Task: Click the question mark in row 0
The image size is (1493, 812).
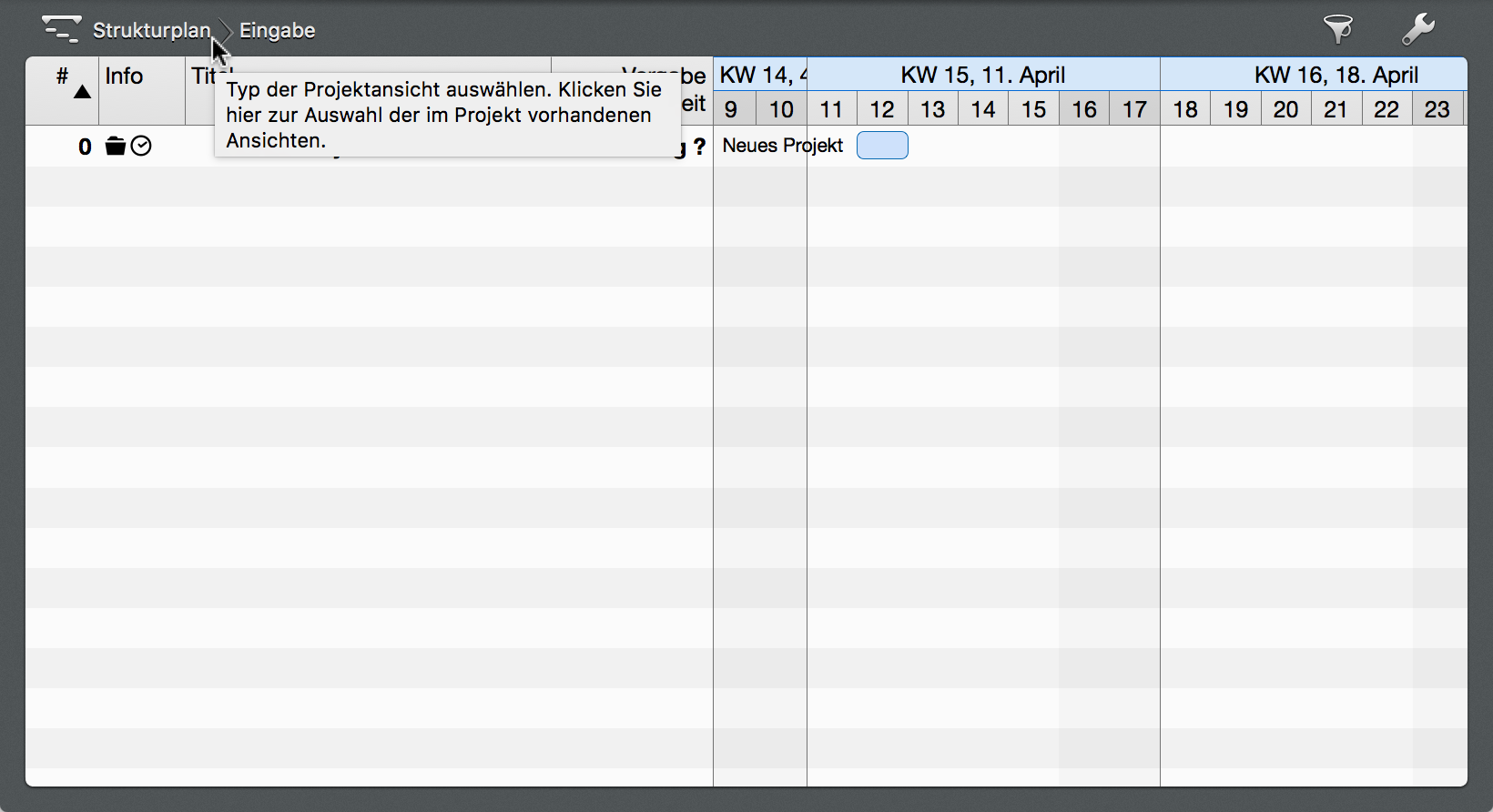Action: (699, 147)
